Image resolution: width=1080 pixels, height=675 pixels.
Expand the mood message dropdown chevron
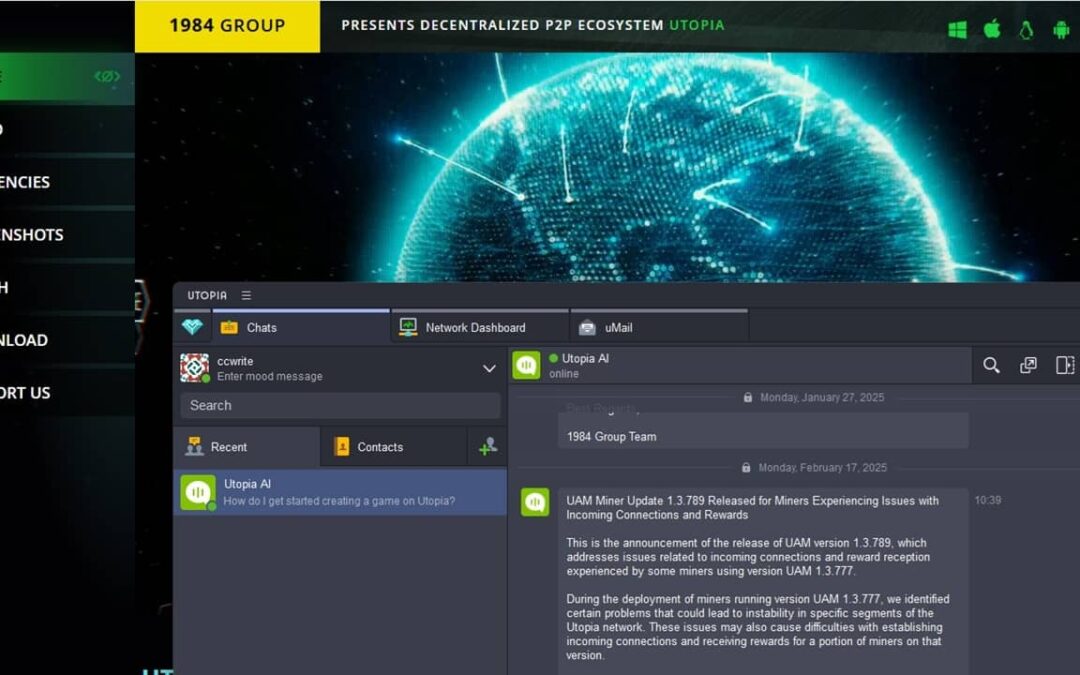[489, 368]
